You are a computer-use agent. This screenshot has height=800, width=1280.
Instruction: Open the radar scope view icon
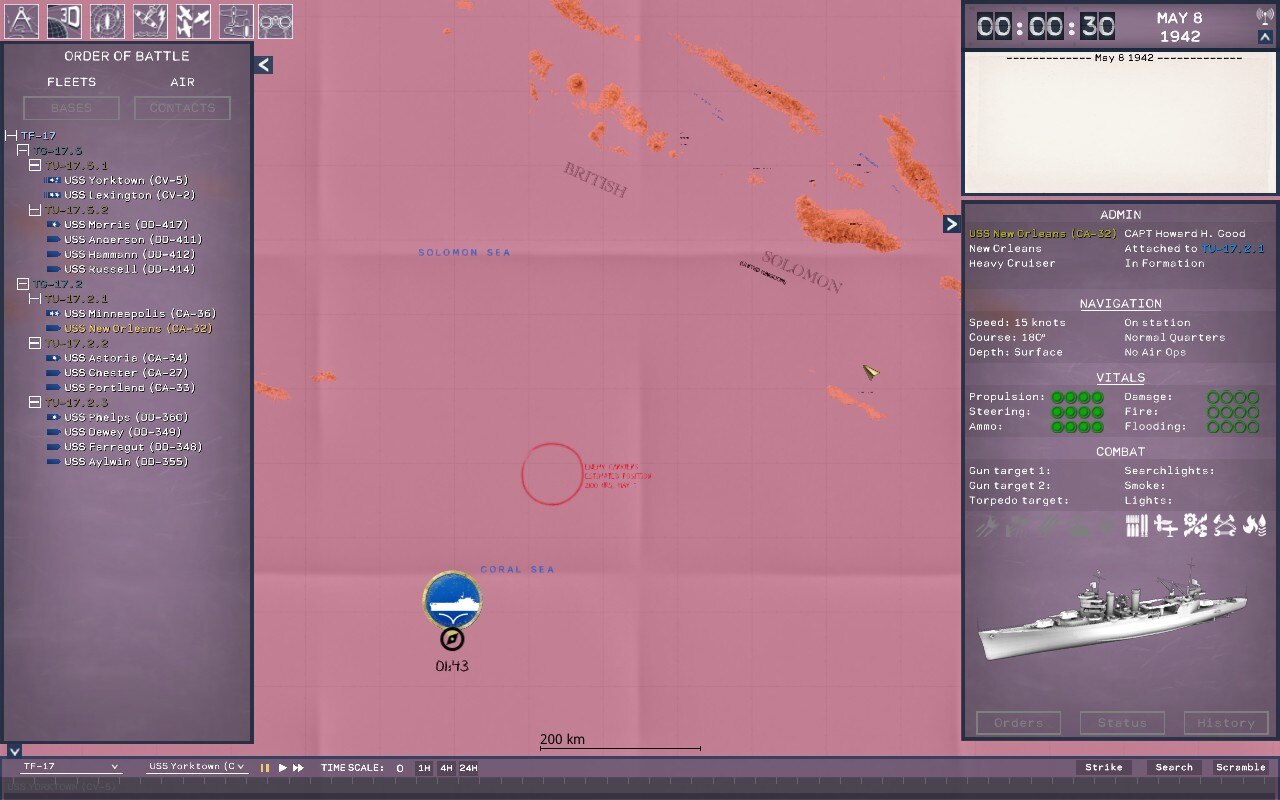tap(107, 20)
